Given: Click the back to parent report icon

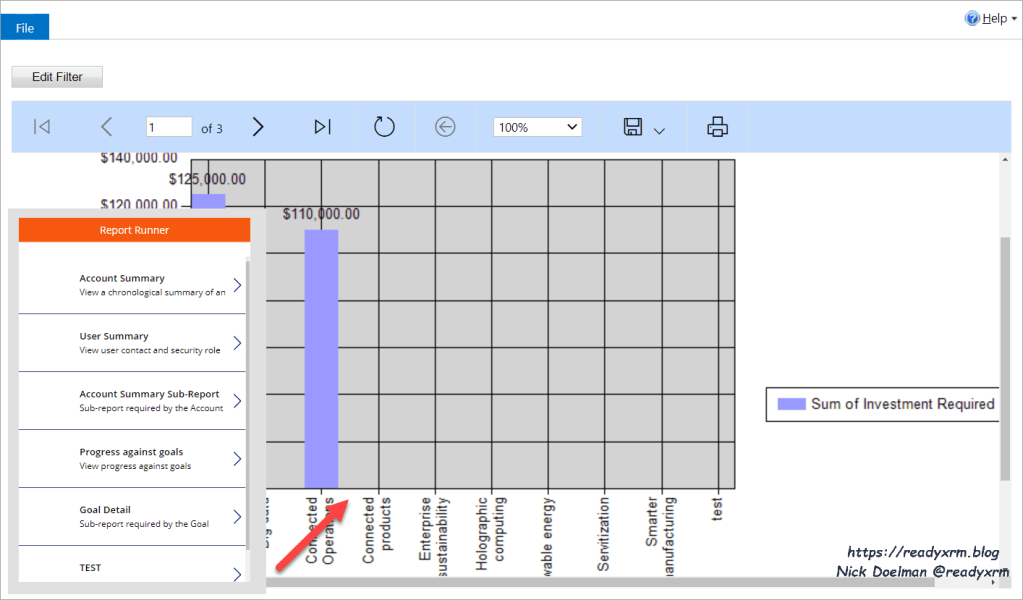Looking at the screenshot, I should click(446, 127).
